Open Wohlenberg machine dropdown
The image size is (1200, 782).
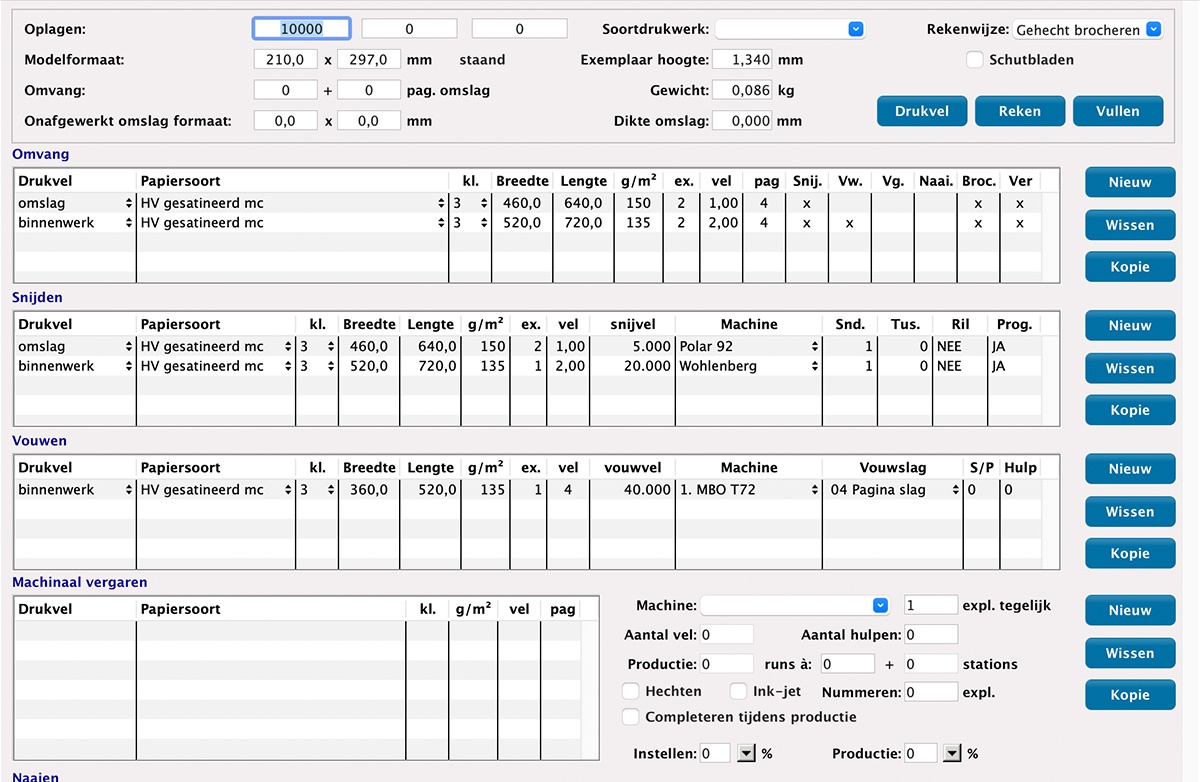click(749, 366)
